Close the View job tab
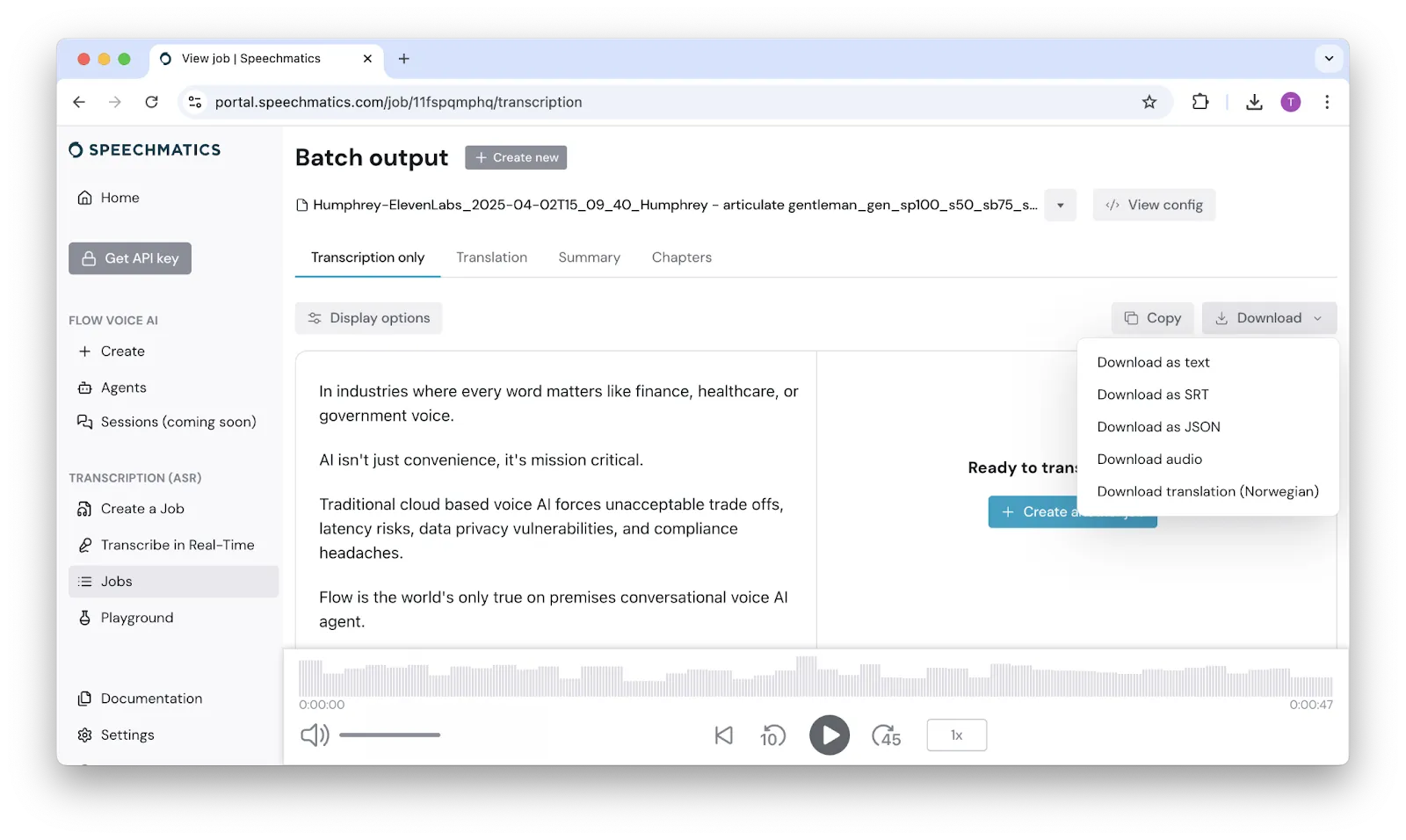The image size is (1406, 840). (367, 59)
